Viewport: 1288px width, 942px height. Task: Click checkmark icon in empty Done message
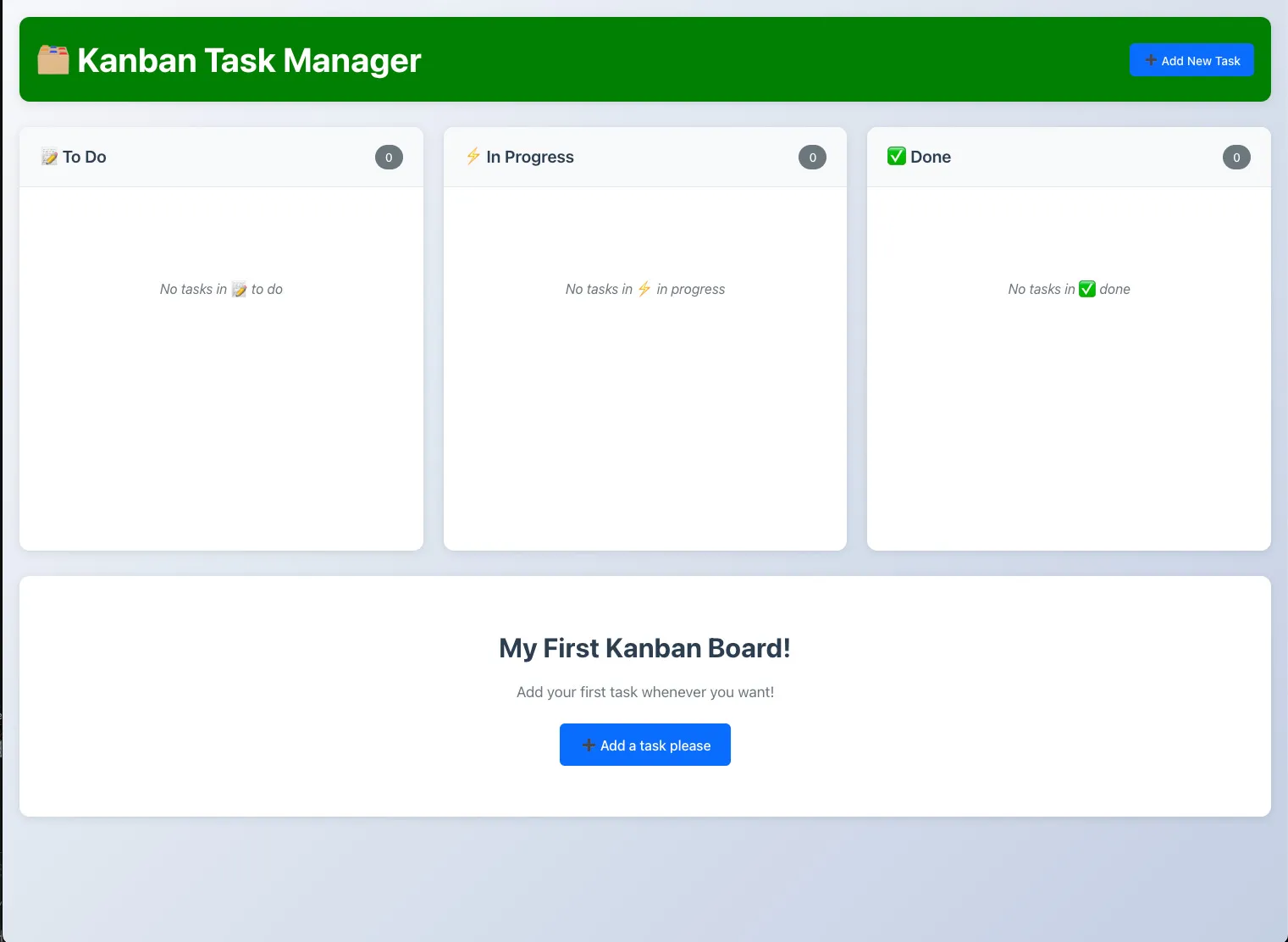point(1087,290)
